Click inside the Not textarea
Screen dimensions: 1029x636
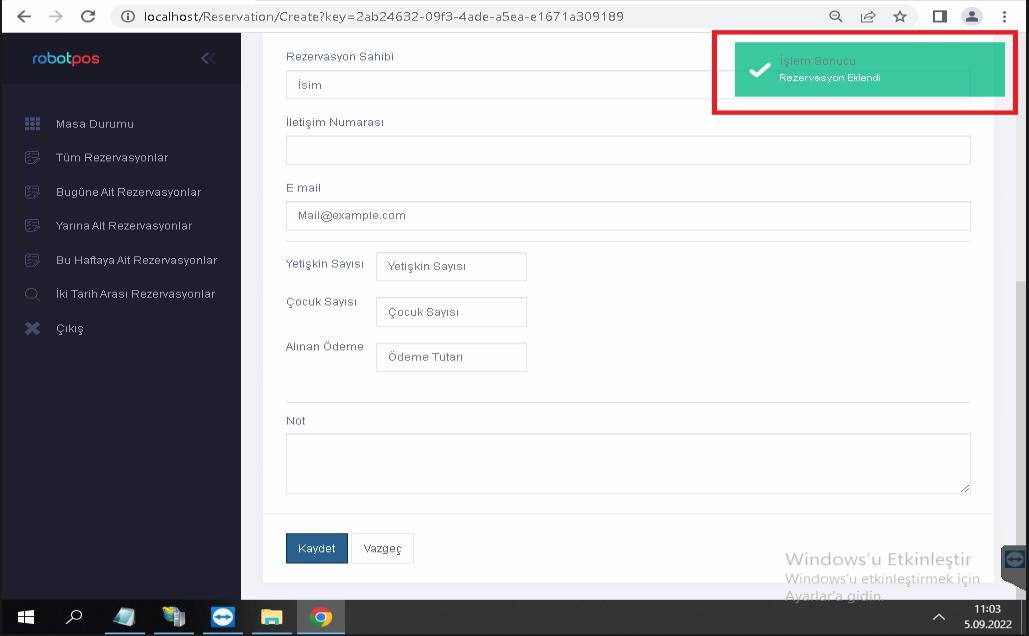pyautogui.click(x=628, y=463)
